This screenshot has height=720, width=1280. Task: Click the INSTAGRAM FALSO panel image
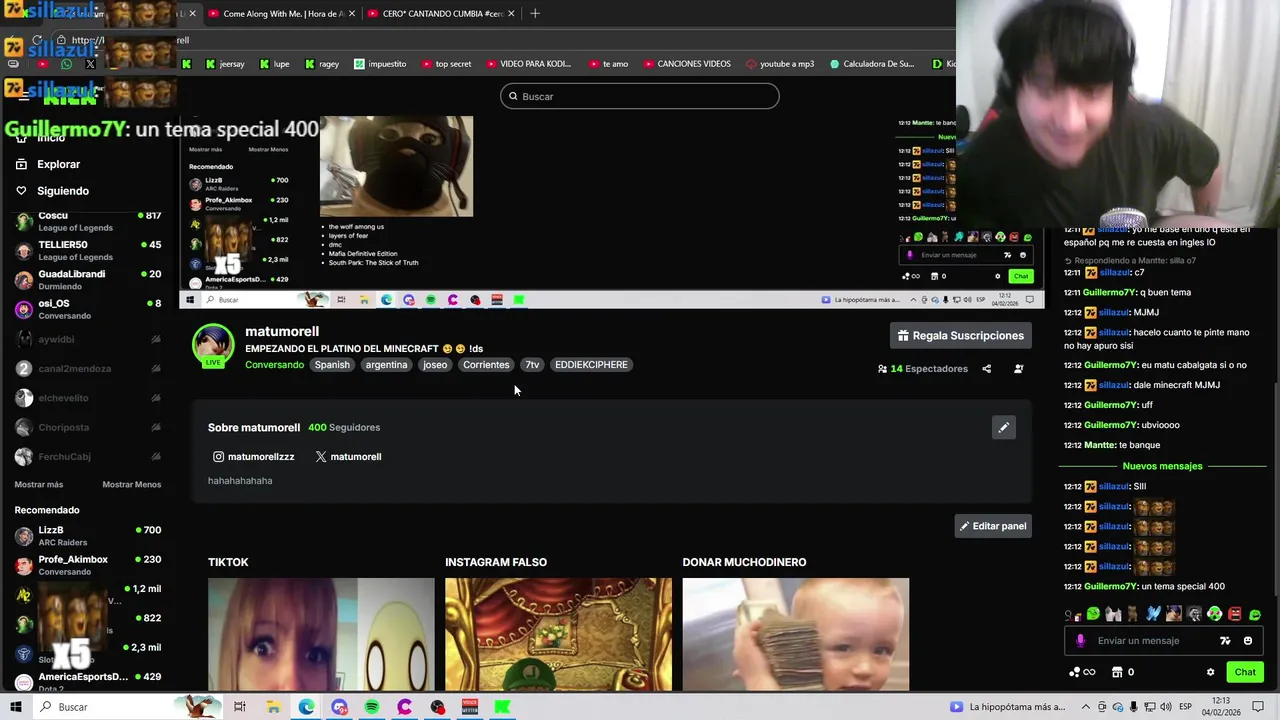pos(558,634)
